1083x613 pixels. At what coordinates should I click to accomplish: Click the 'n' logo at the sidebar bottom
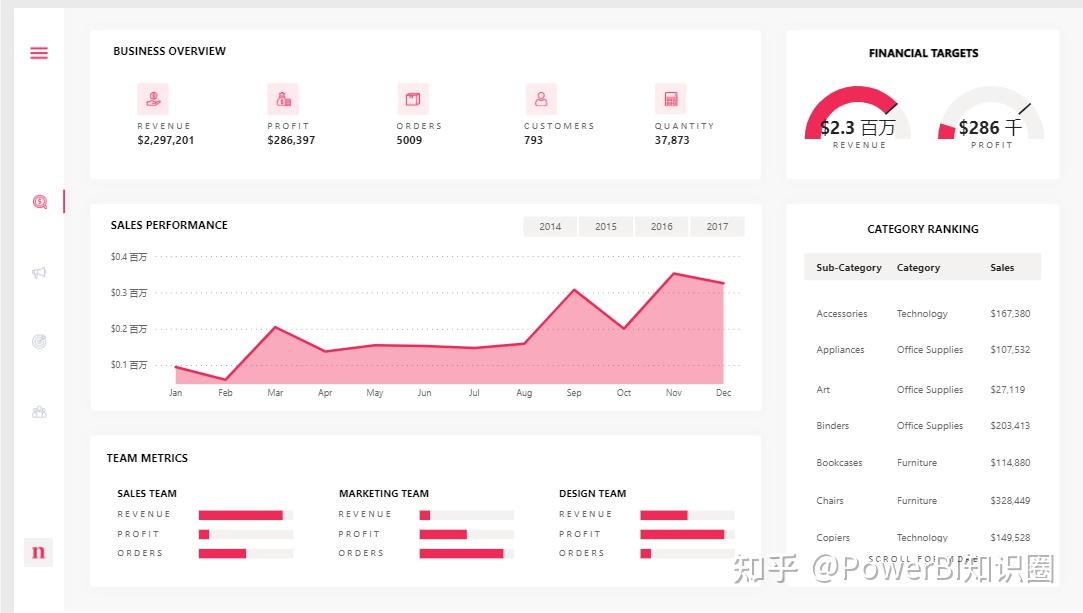click(38, 551)
